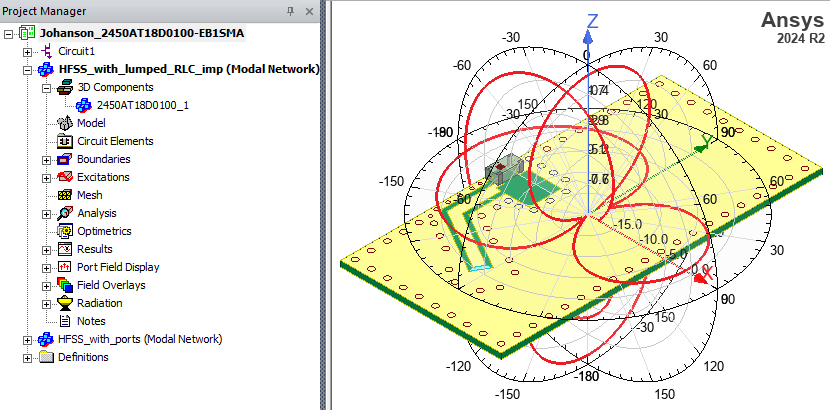Click the Notes document icon
The image size is (830, 410).
tap(65, 321)
